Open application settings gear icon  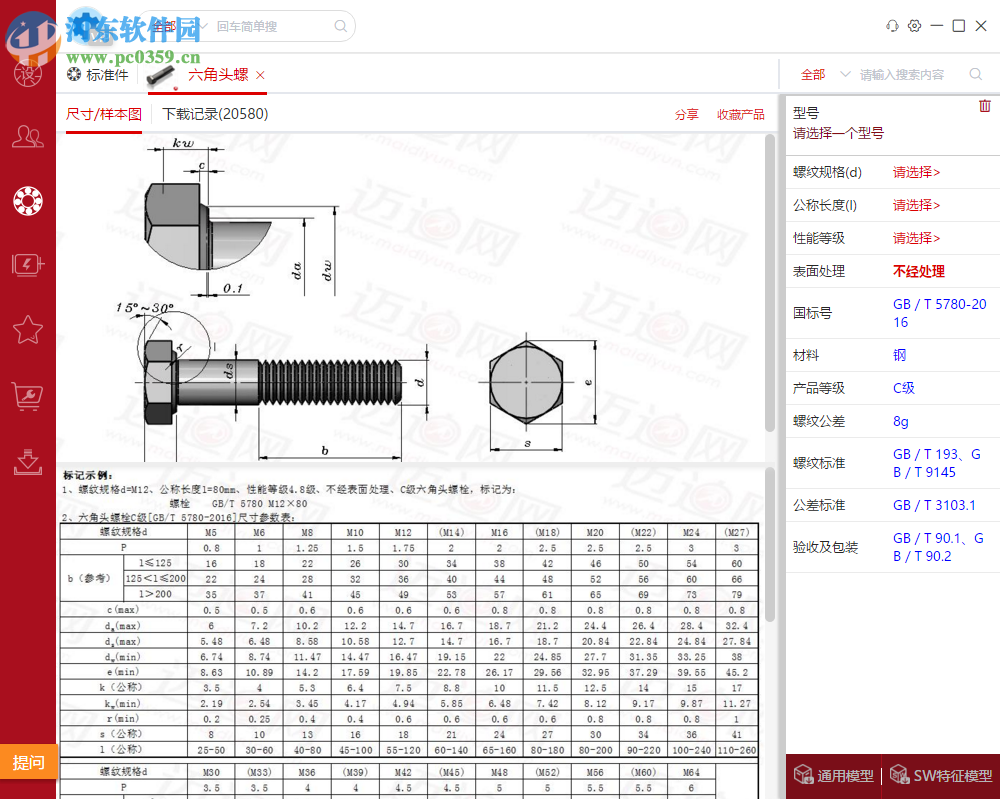(914, 25)
